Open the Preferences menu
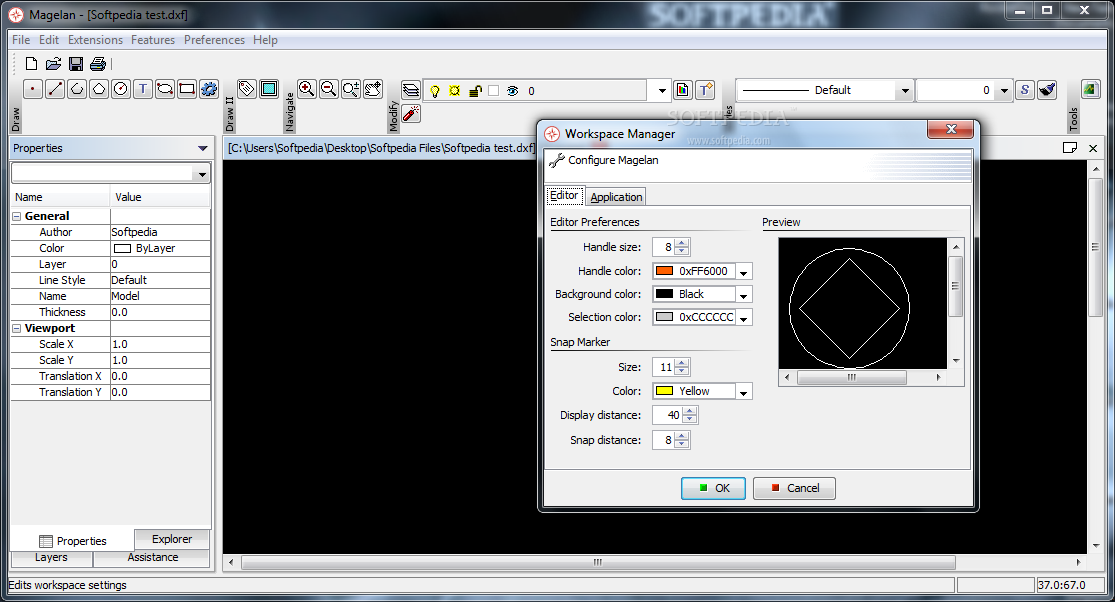The image size is (1115, 602). [x=214, y=40]
